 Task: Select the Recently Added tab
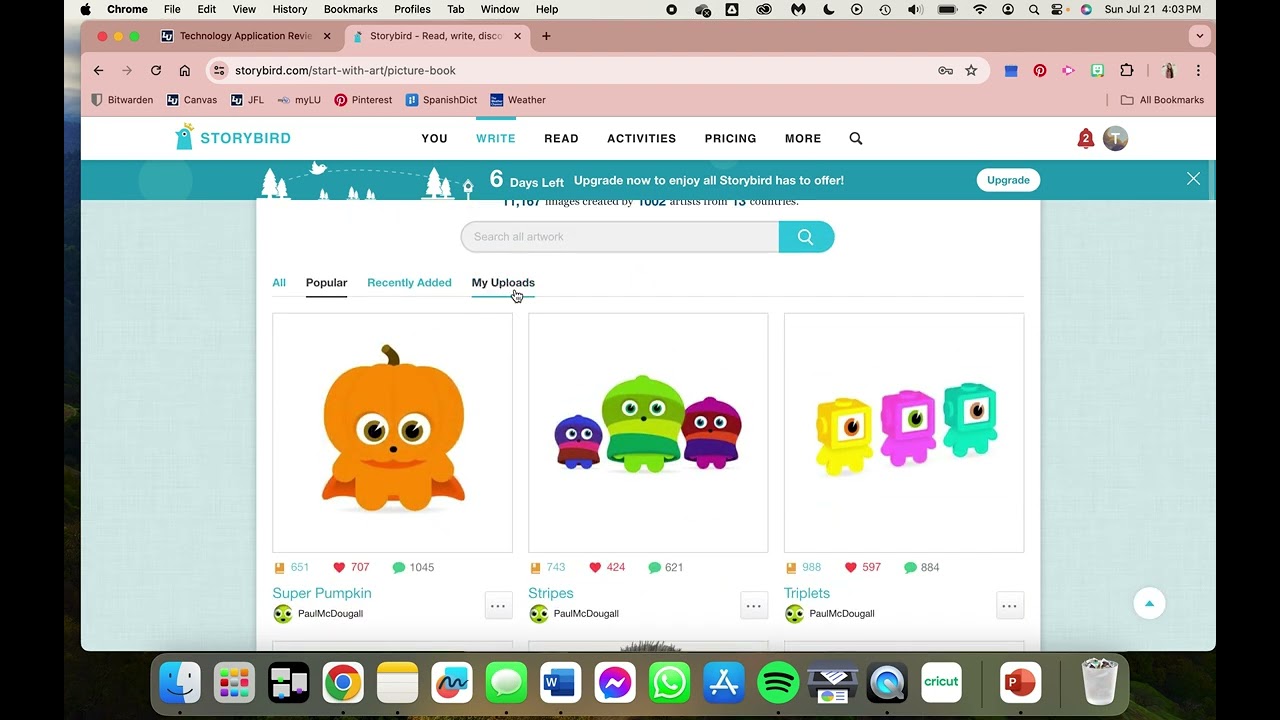coord(409,282)
